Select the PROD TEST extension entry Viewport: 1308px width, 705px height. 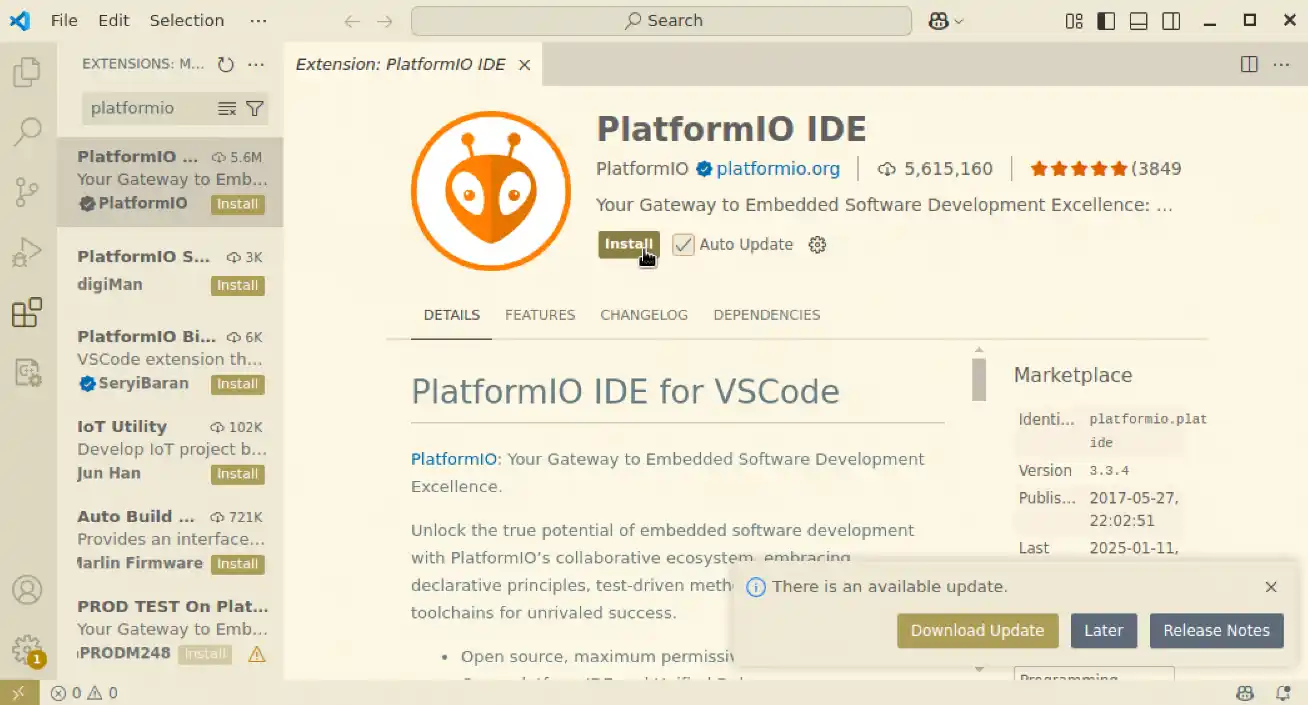[x=170, y=631]
